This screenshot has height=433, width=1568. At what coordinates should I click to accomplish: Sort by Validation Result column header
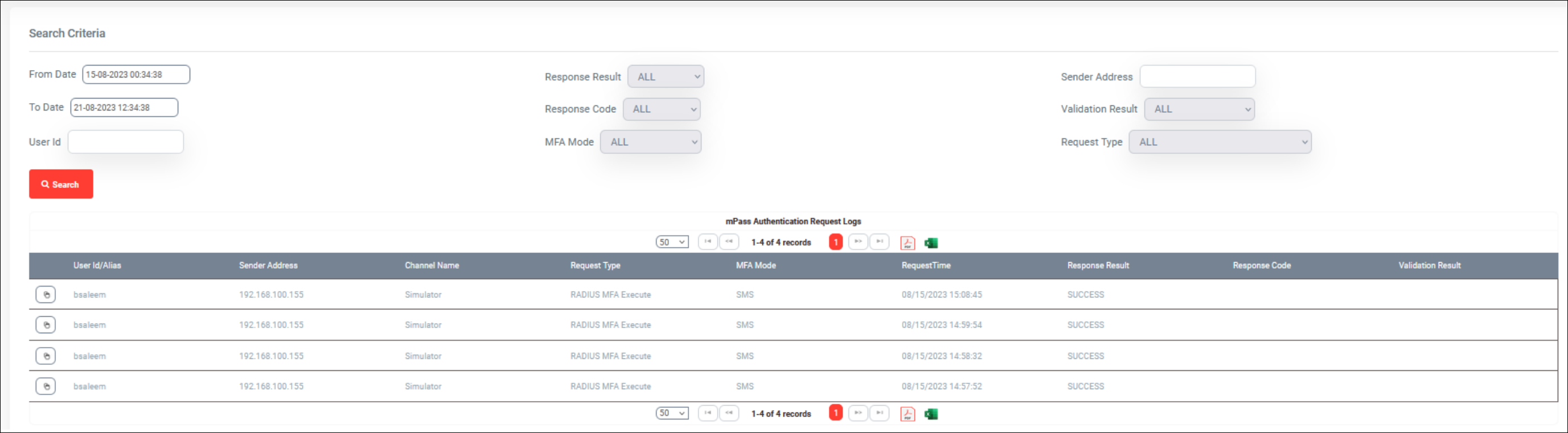click(1430, 265)
